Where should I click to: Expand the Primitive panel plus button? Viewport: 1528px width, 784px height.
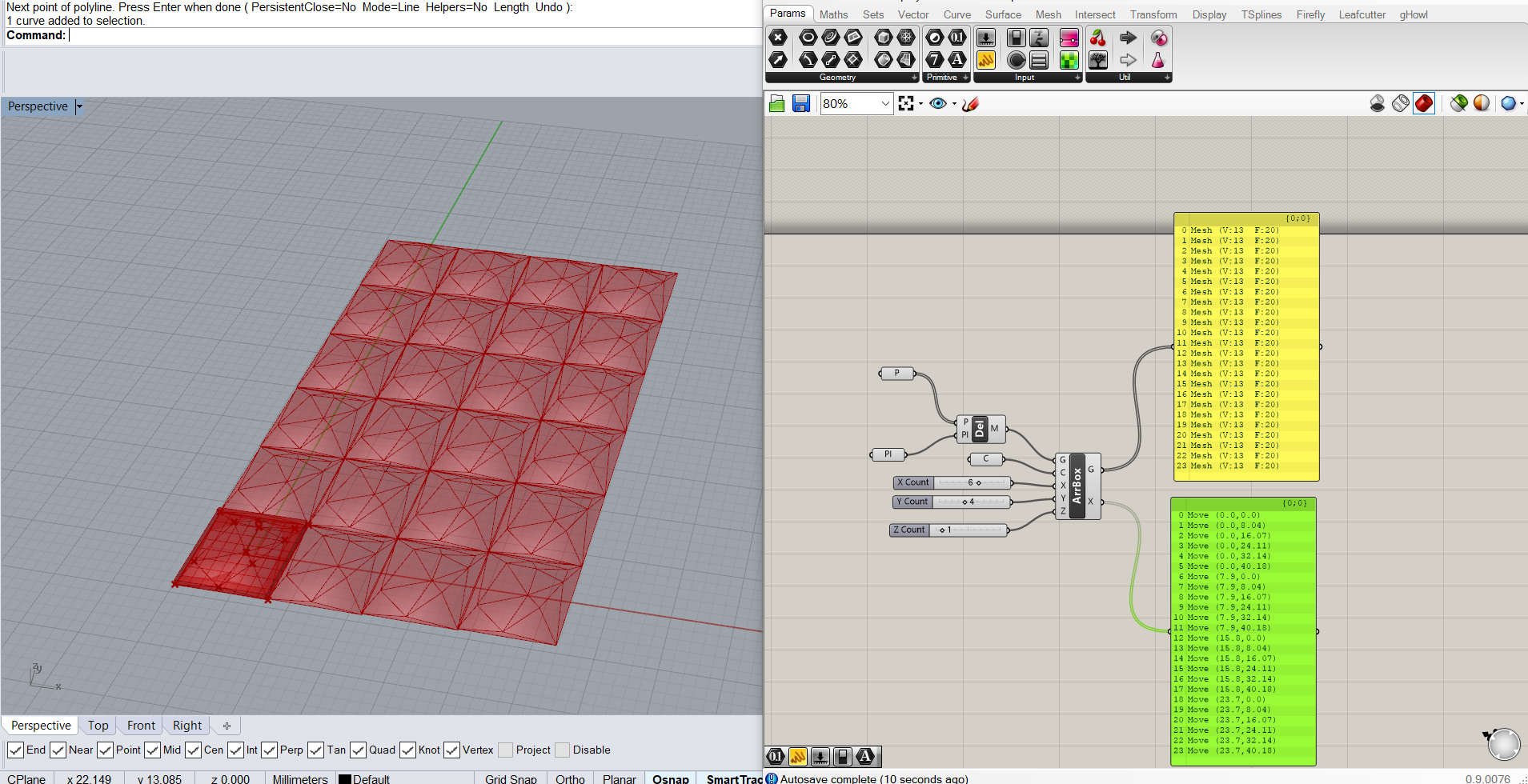point(966,78)
